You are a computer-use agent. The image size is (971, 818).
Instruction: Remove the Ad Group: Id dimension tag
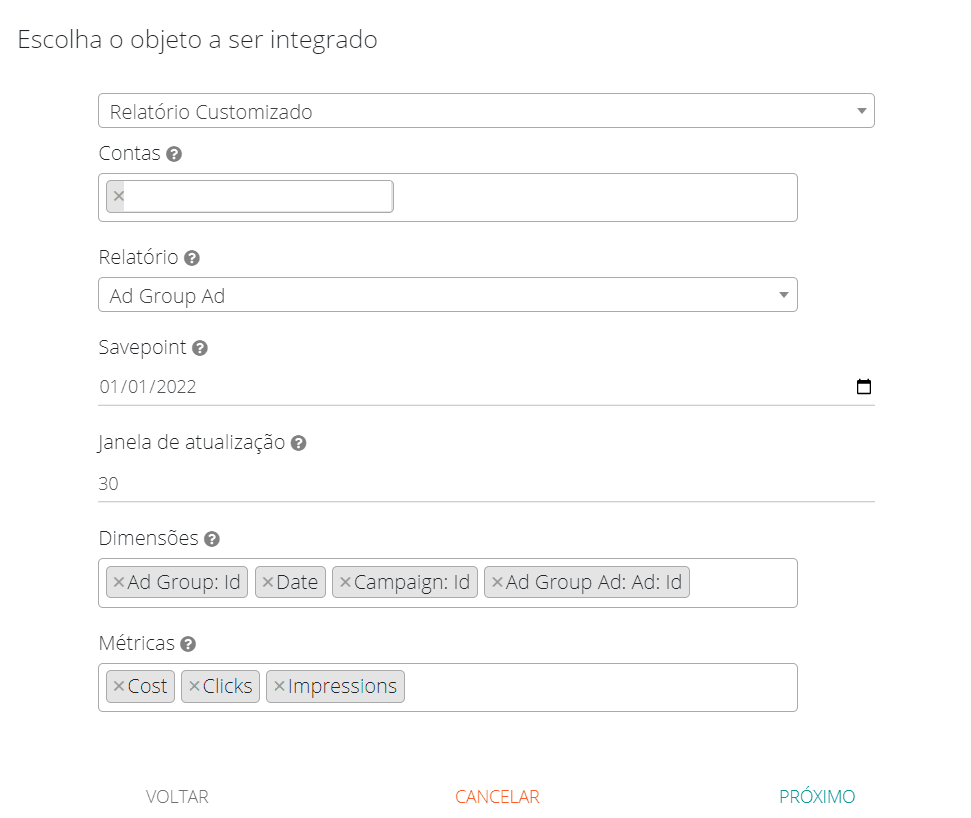(119, 582)
